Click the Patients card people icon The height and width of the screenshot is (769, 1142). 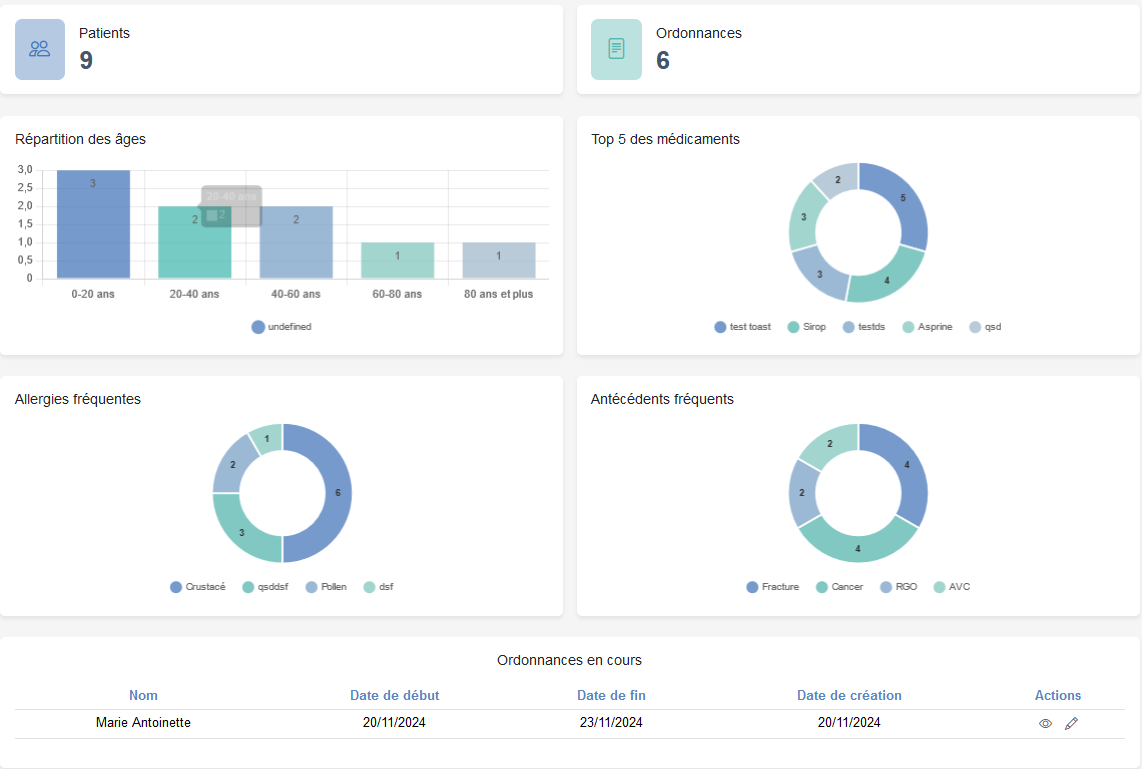click(x=40, y=49)
